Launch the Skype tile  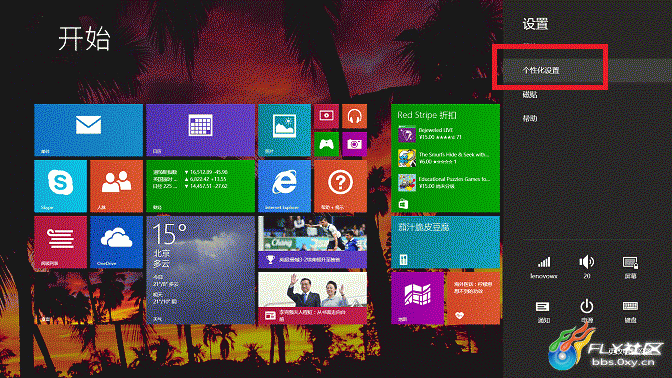[60, 186]
